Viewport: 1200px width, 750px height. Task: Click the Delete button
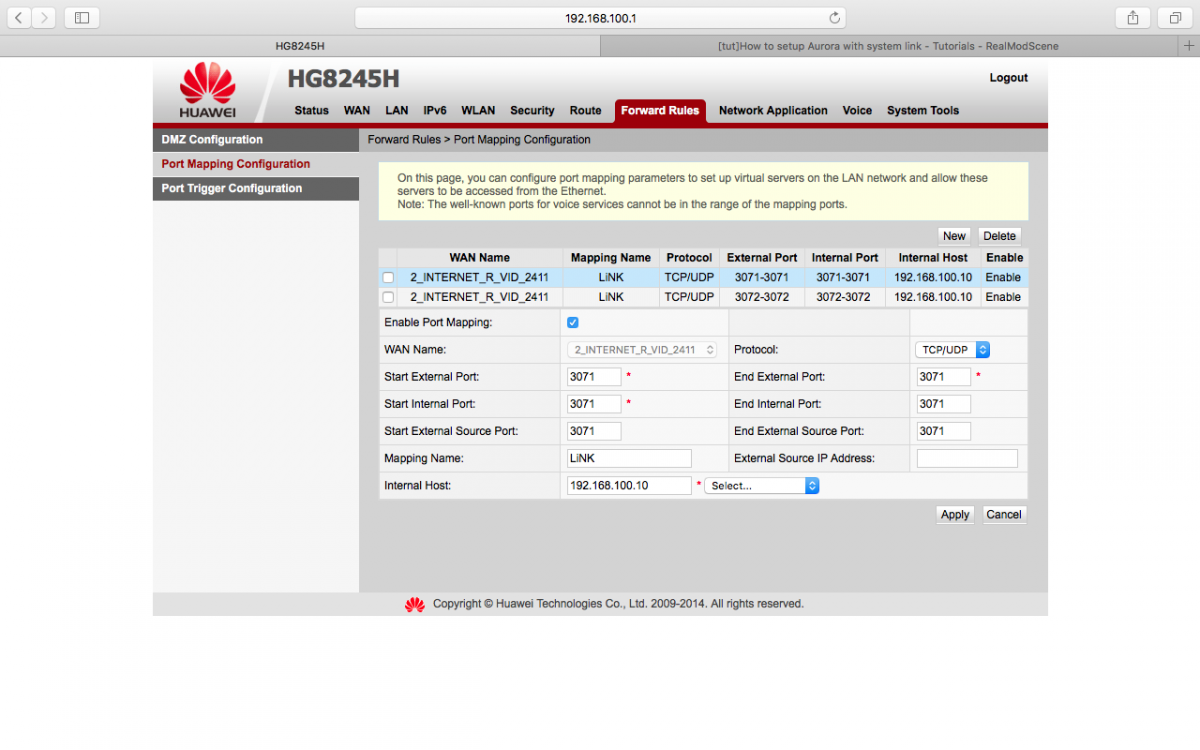click(x=1000, y=236)
